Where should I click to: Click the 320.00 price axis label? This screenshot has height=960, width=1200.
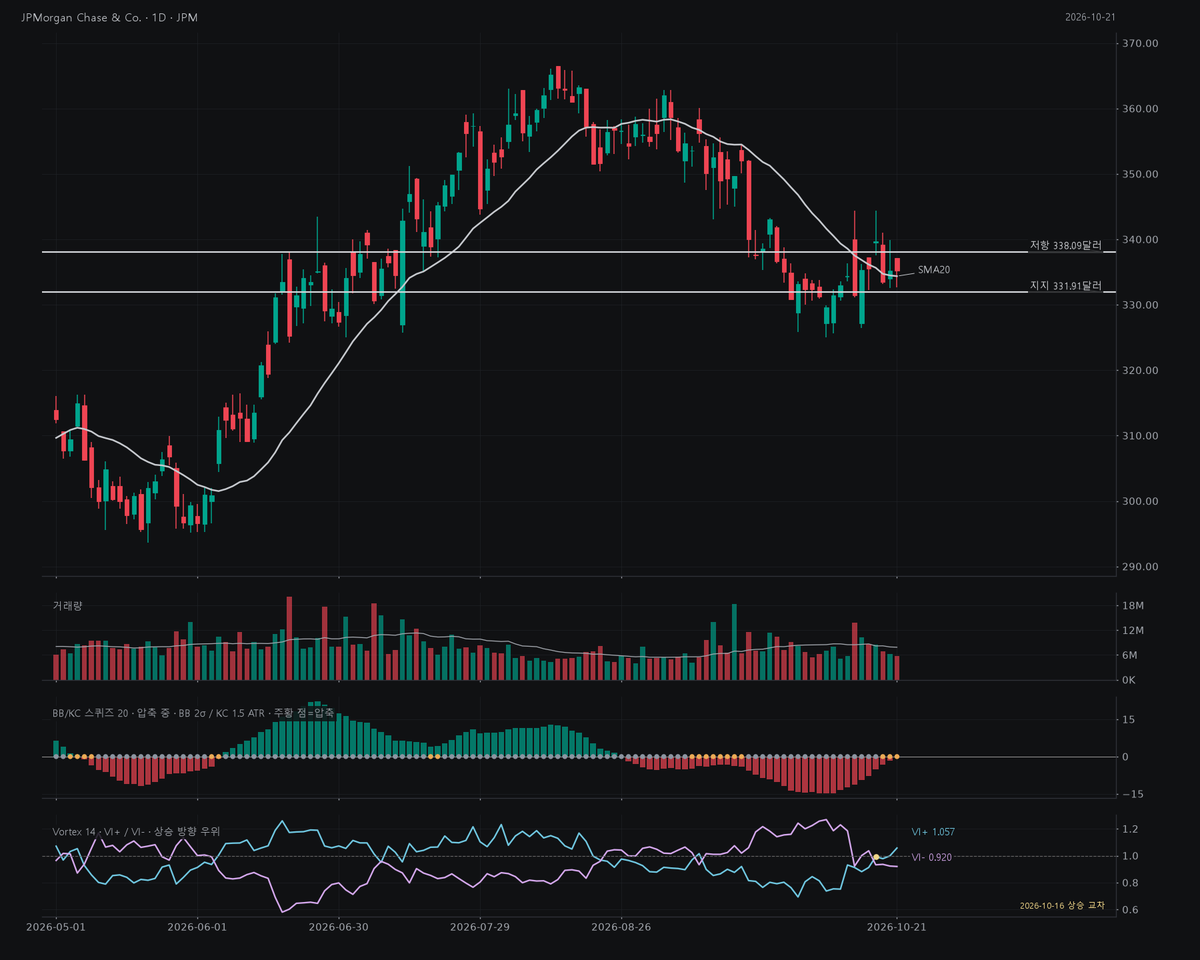1141,371
